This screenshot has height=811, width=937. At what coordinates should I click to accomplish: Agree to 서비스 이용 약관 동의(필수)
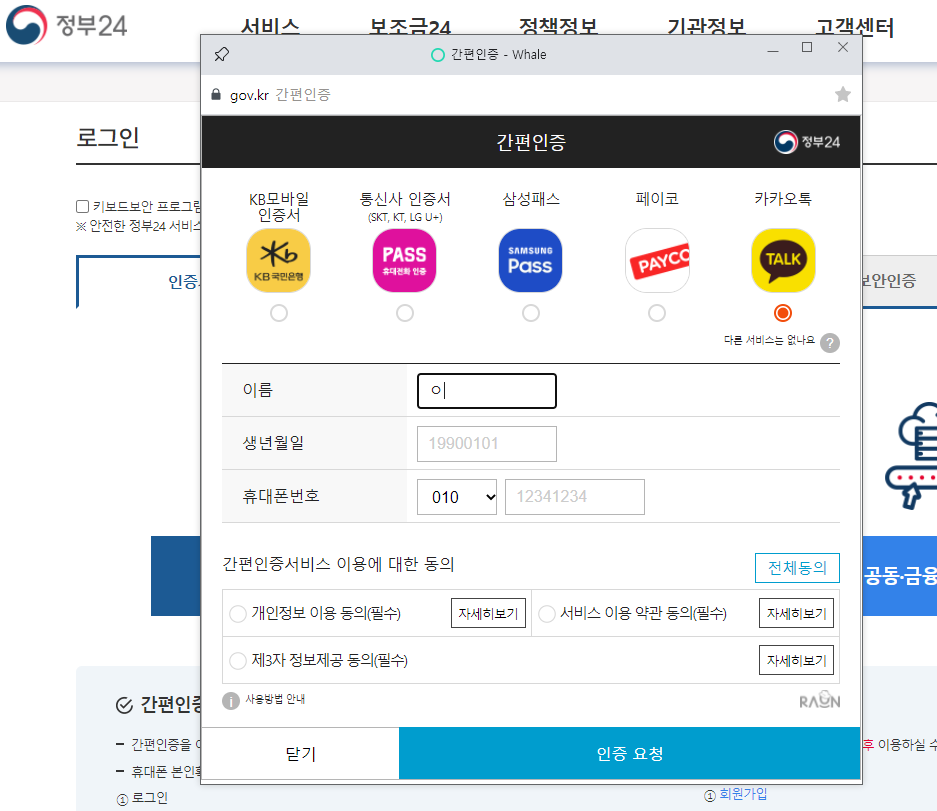click(547, 614)
